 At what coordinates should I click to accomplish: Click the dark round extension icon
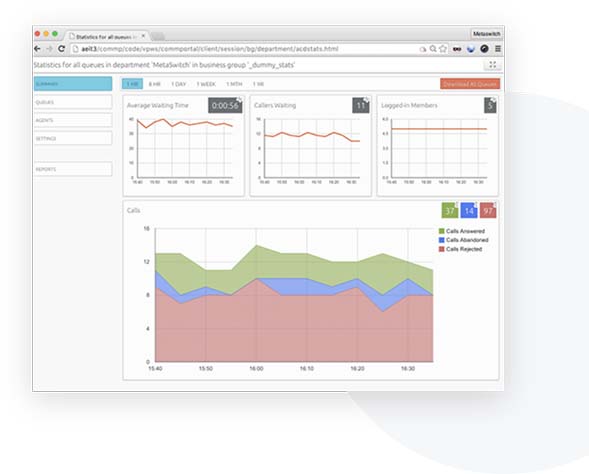(x=484, y=49)
